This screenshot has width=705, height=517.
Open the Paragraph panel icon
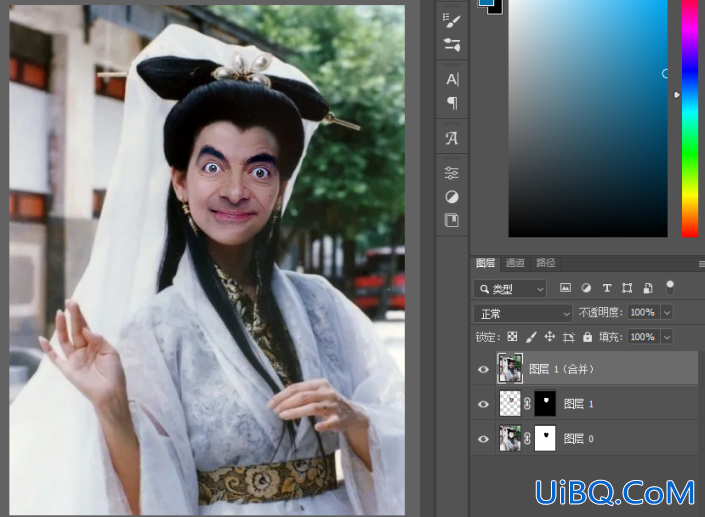pyautogui.click(x=452, y=103)
